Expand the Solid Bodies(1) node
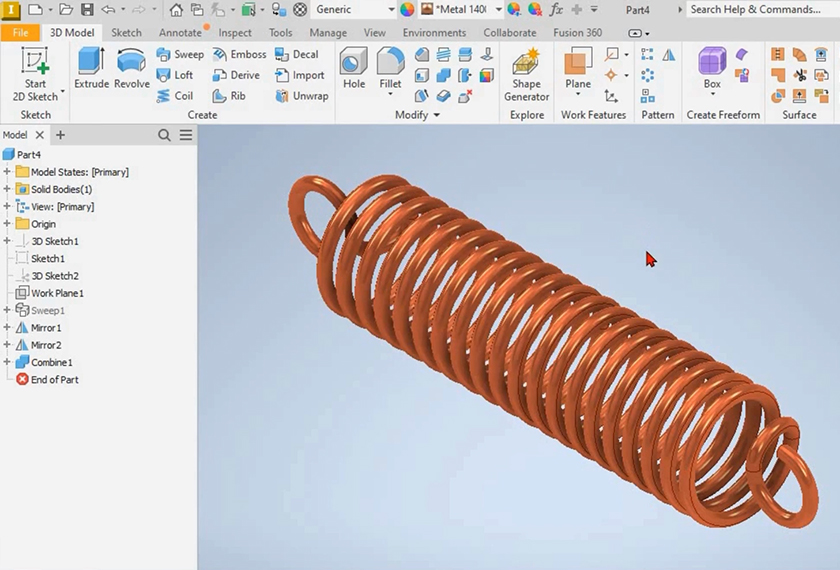Image resolution: width=840 pixels, height=570 pixels. (x=7, y=189)
